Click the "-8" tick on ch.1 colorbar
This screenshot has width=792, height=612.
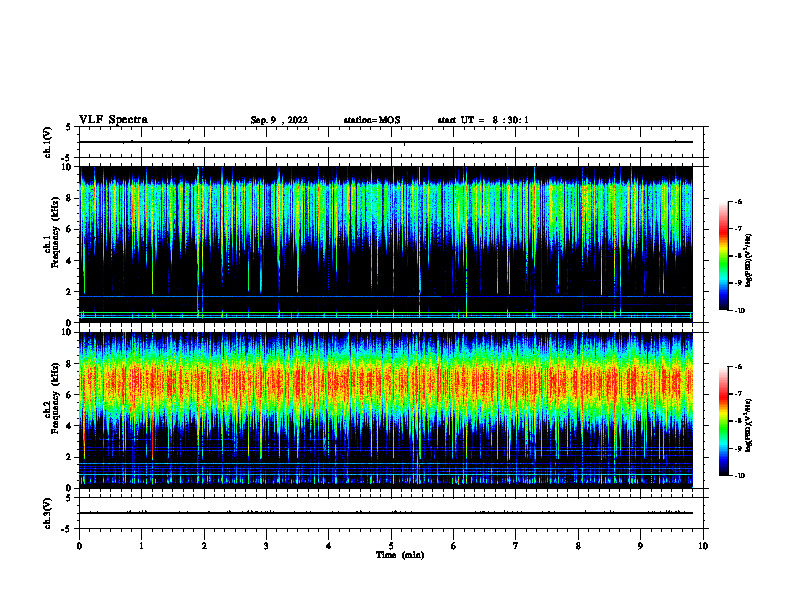point(739,256)
